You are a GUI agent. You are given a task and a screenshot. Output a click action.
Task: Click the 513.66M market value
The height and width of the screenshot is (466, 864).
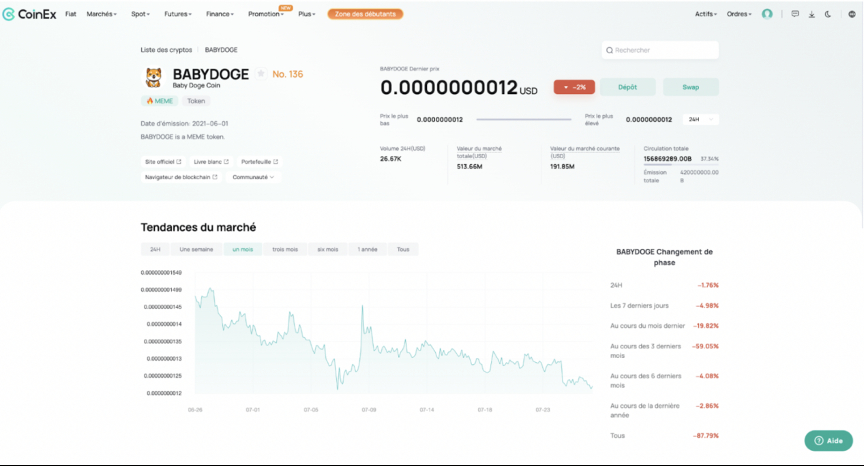click(x=469, y=166)
